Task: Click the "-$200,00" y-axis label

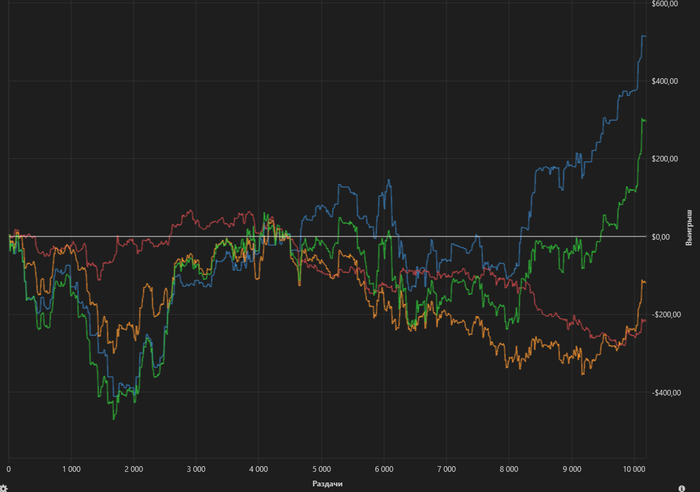Action: point(666,315)
